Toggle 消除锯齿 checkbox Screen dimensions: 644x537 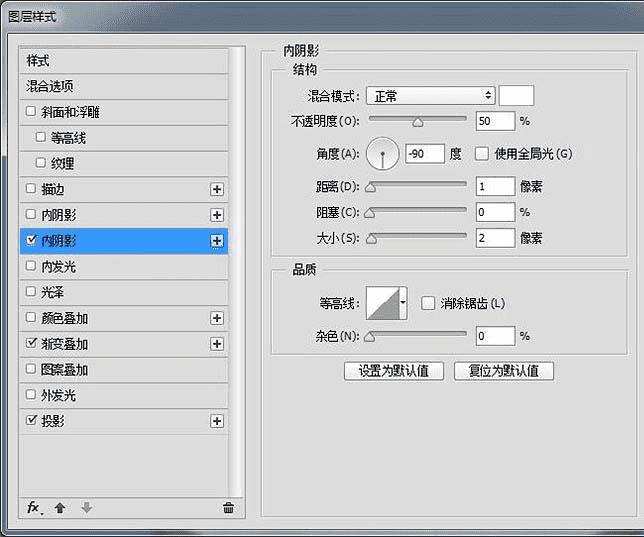[428, 303]
